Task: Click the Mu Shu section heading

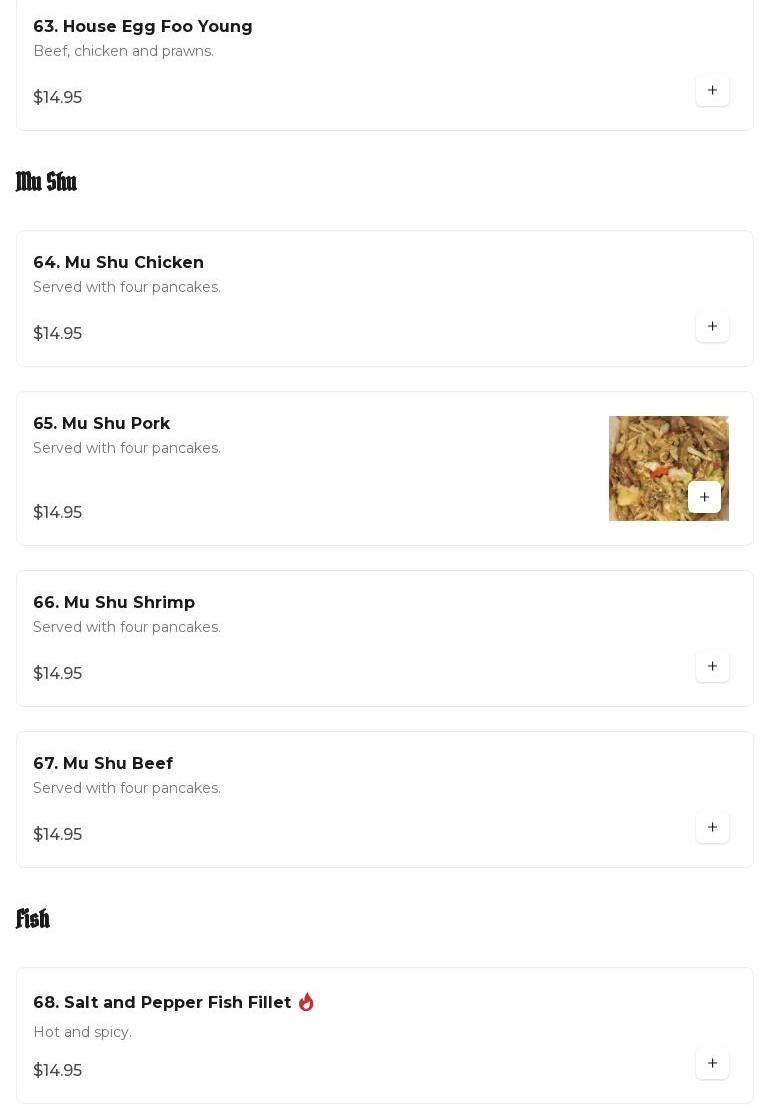Action: point(47,181)
